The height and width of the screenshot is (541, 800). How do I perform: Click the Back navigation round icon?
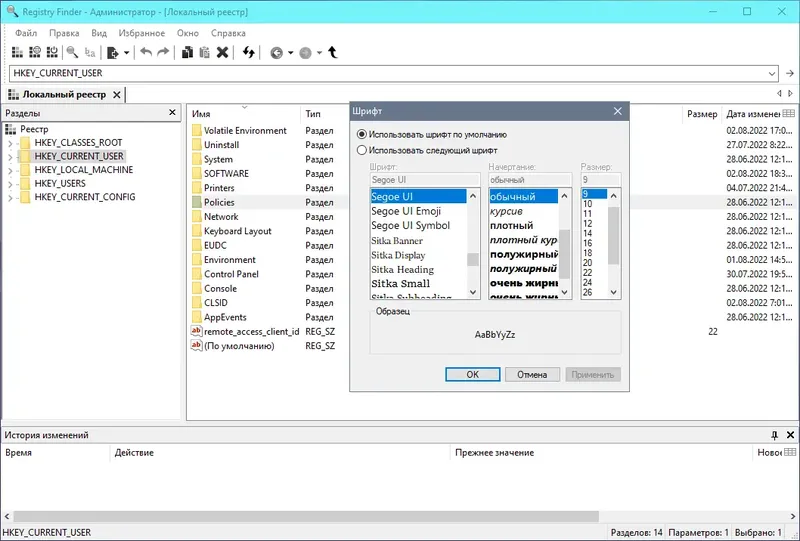pyautogui.click(x=277, y=53)
